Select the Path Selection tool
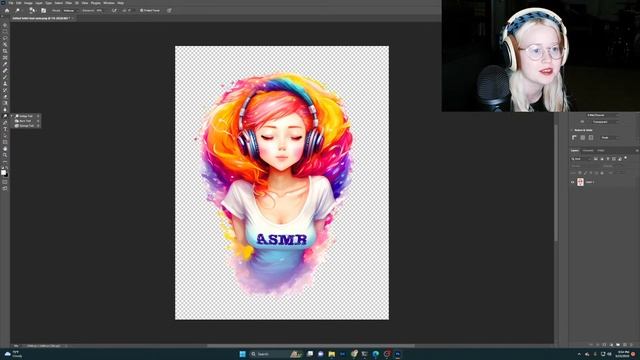The width and height of the screenshot is (640, 360). coord(5,136)
